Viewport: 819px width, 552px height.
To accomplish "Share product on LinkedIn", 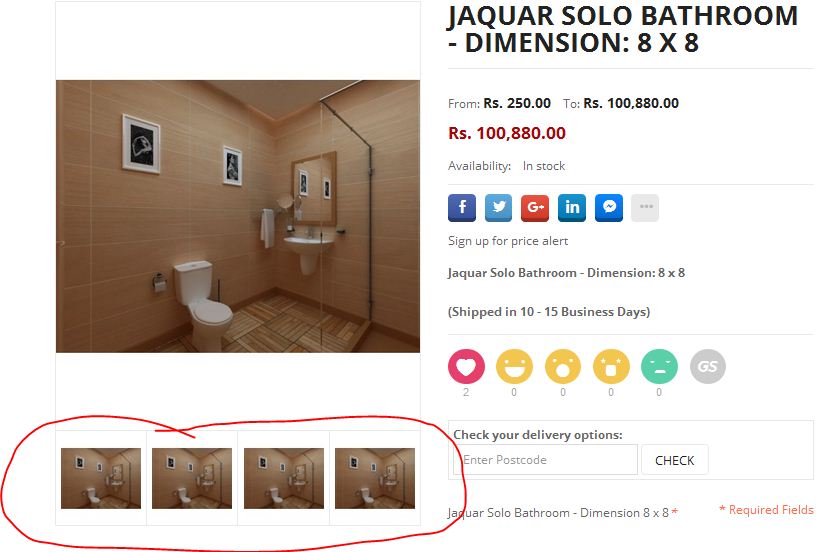I will point(572,208).
